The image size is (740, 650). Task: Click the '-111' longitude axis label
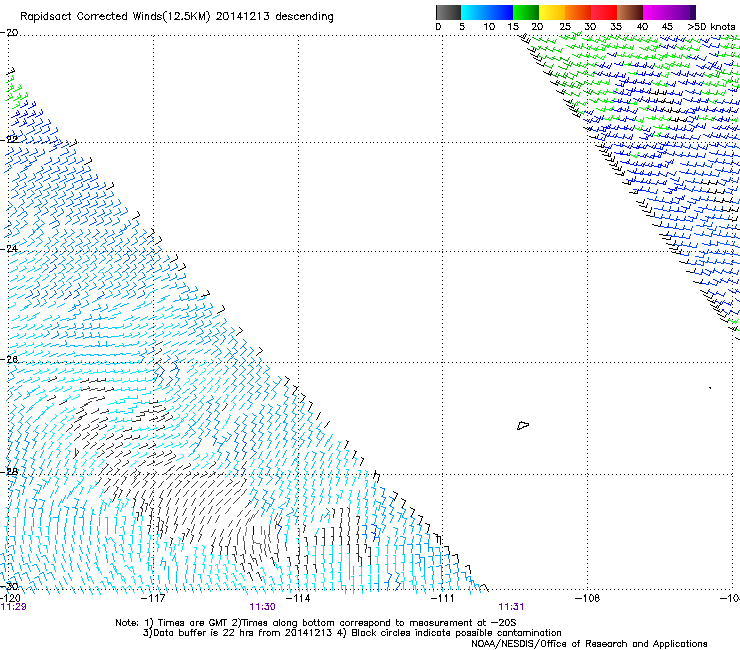click(443, 598)
